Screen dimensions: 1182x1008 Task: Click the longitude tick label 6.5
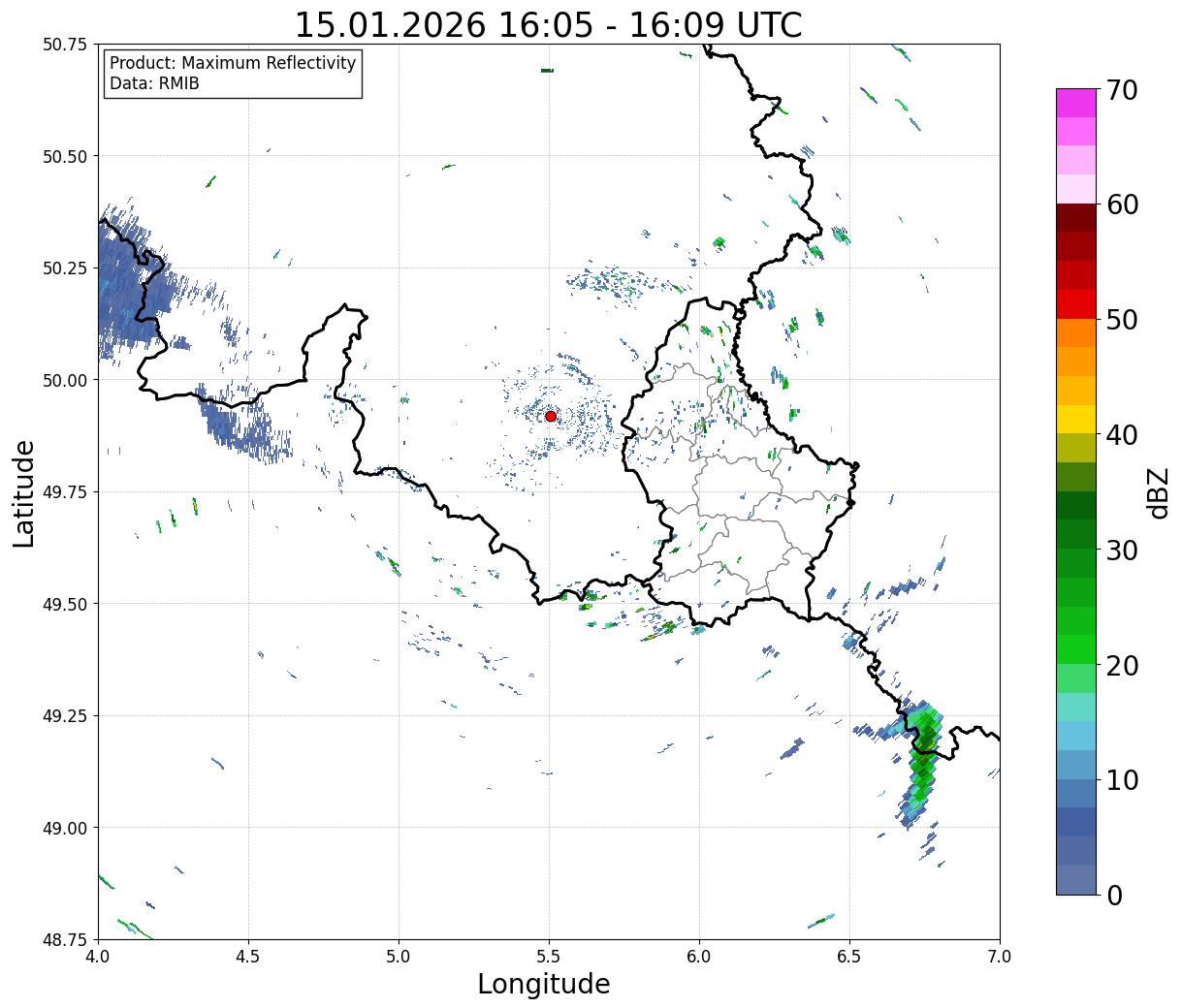(x=849, y=957)
